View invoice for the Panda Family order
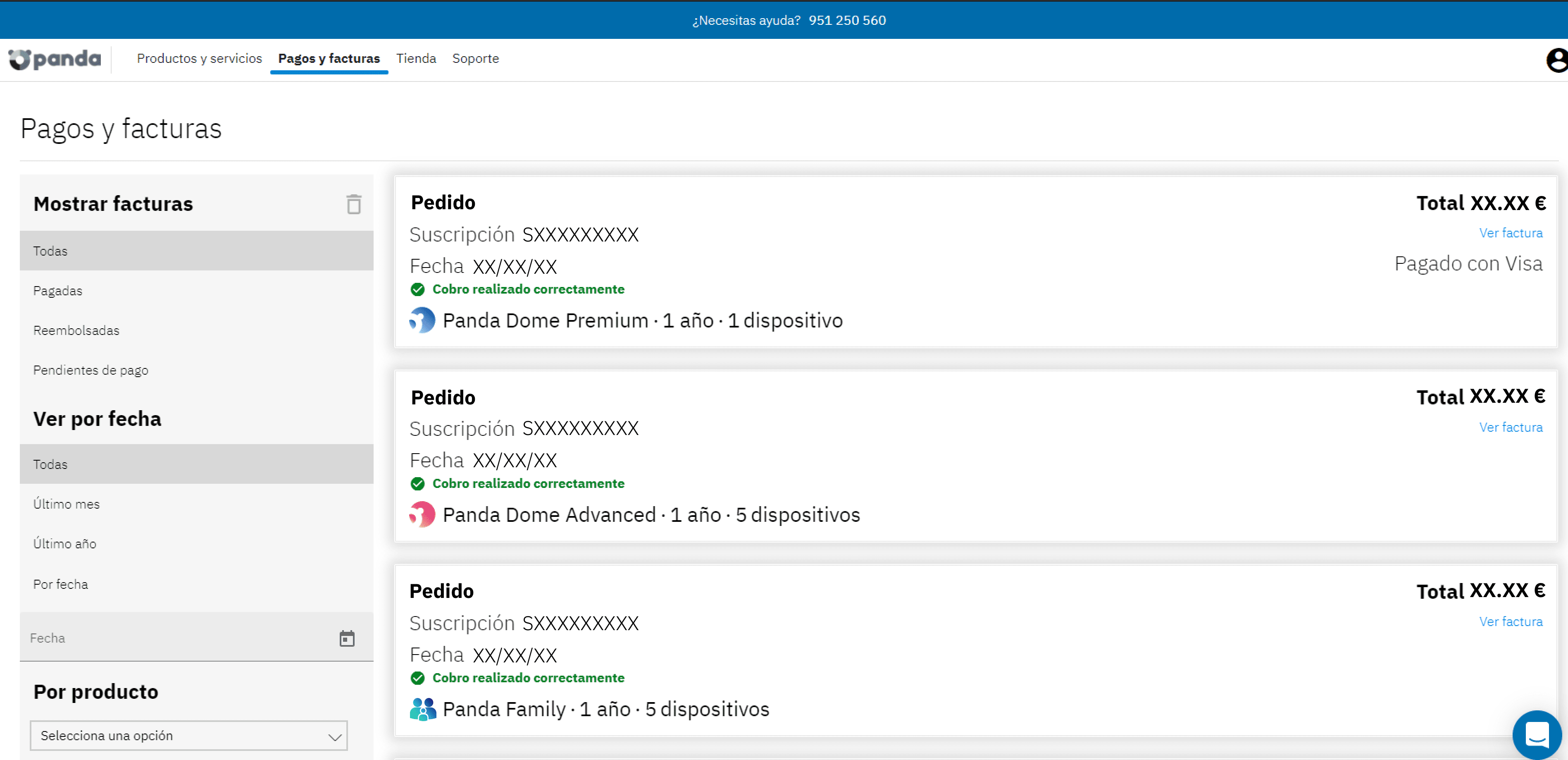 click(1511, 621)
